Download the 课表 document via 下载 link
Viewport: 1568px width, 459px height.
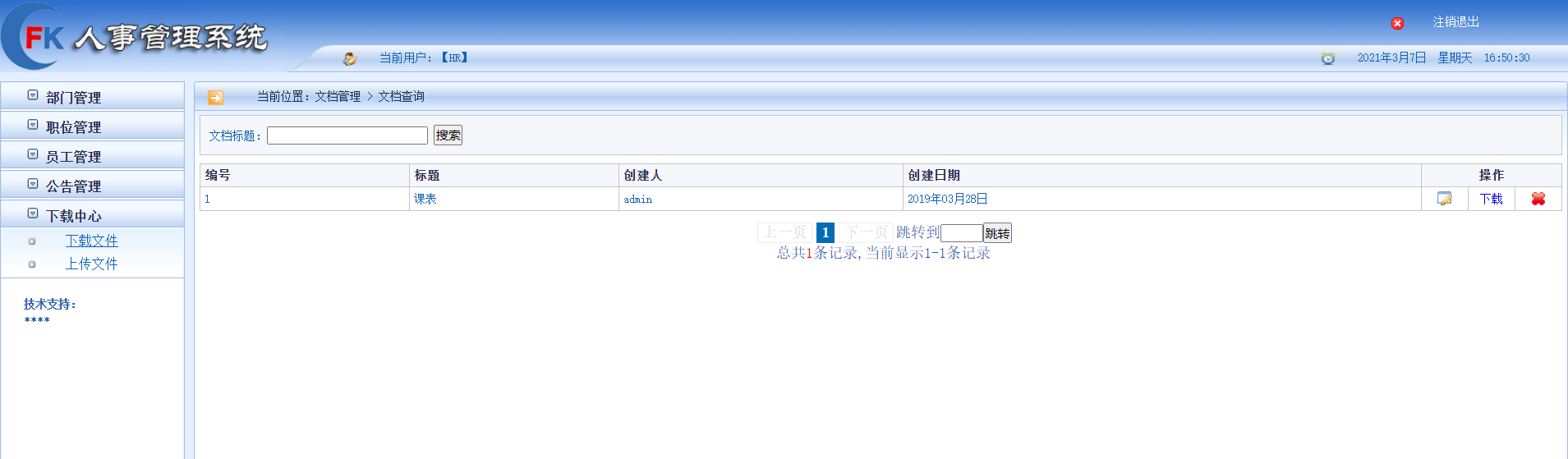click(1491, 199)
